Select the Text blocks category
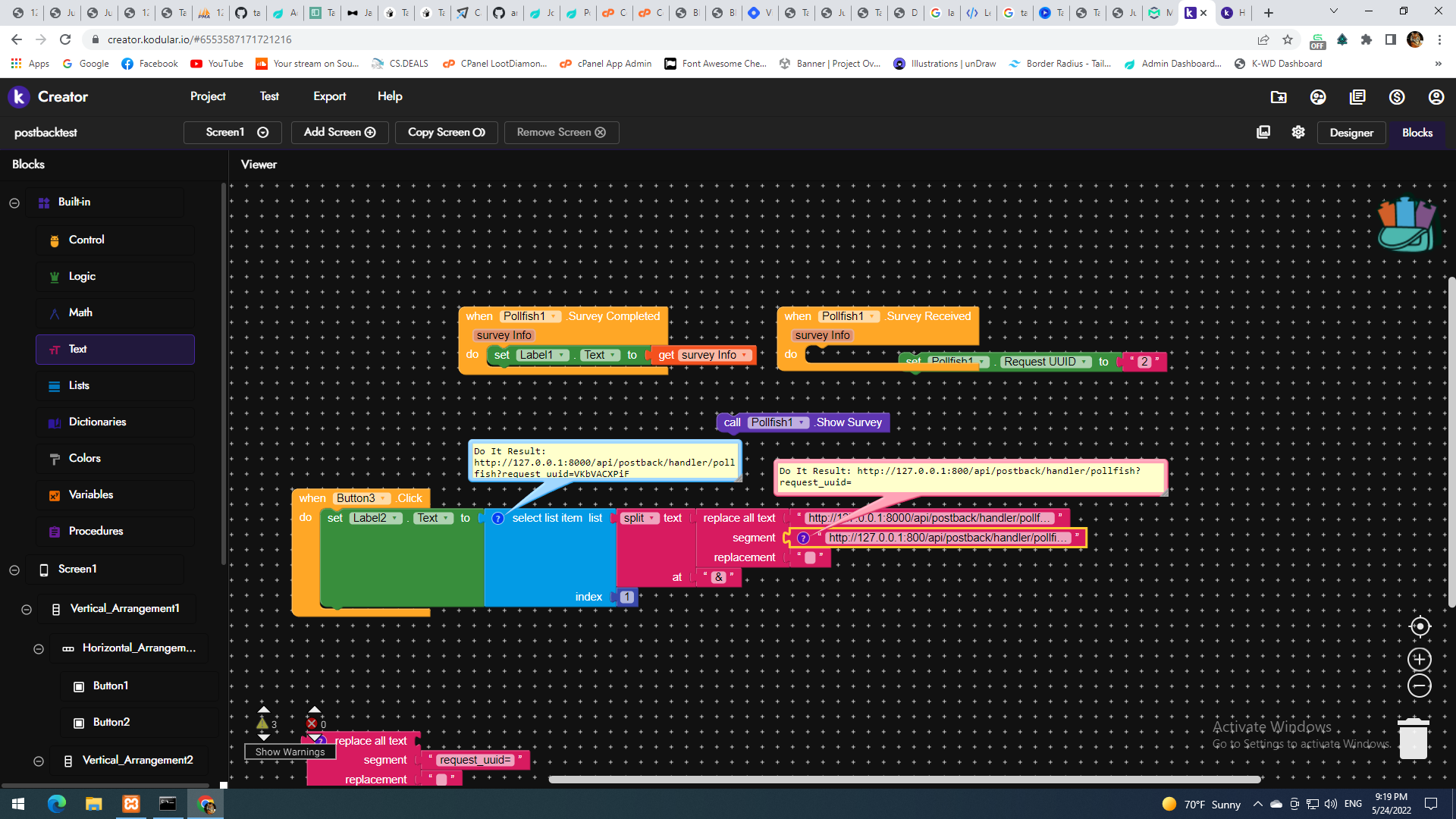 (115, 349)
